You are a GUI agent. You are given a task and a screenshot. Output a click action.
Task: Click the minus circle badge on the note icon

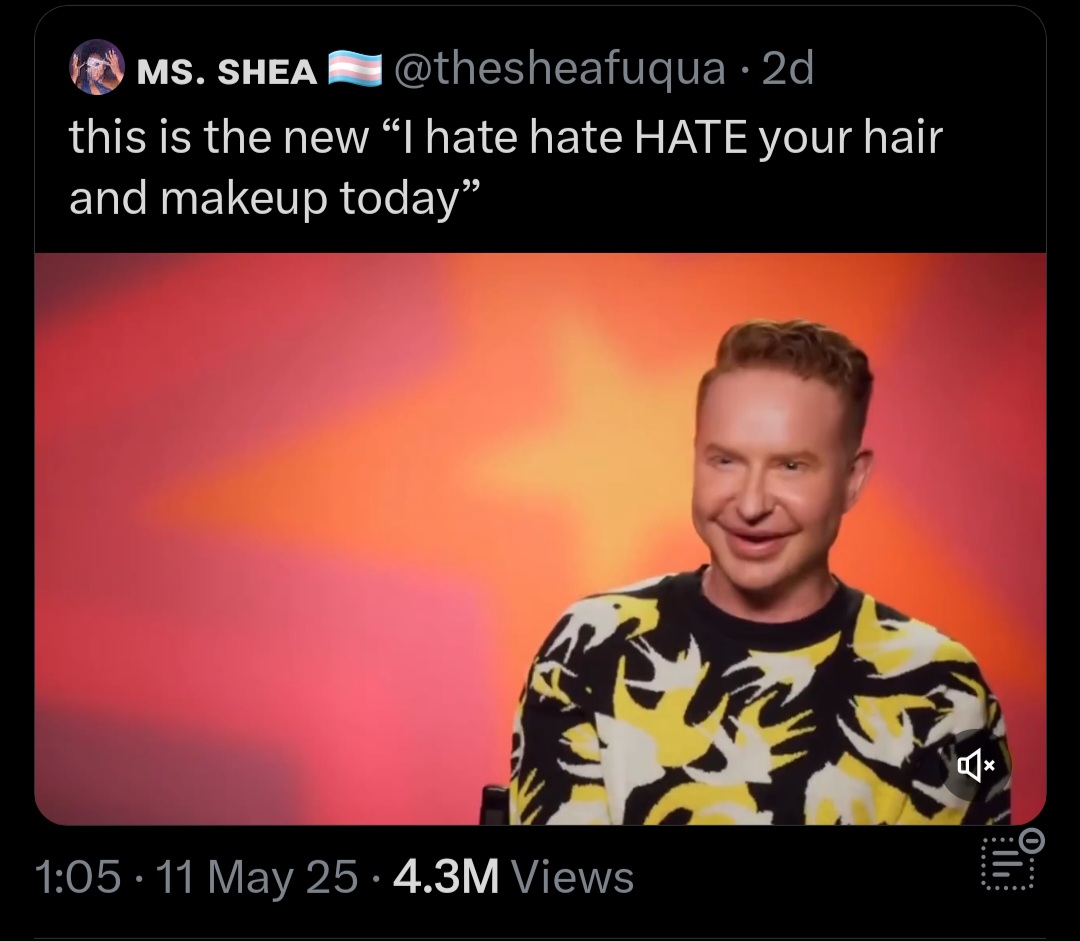click(x=1032, y=840)
